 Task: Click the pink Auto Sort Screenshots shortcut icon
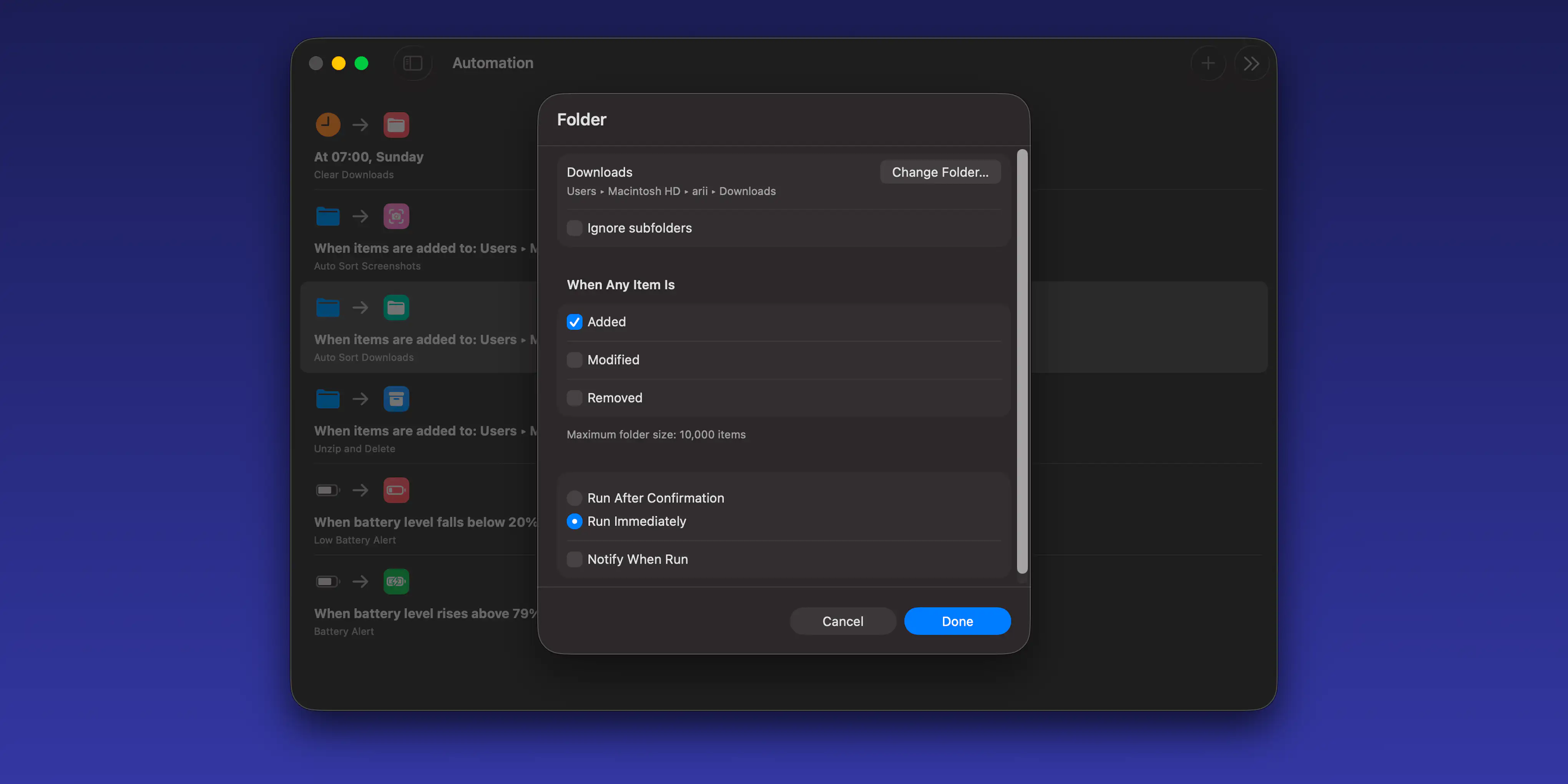point(396,216)
